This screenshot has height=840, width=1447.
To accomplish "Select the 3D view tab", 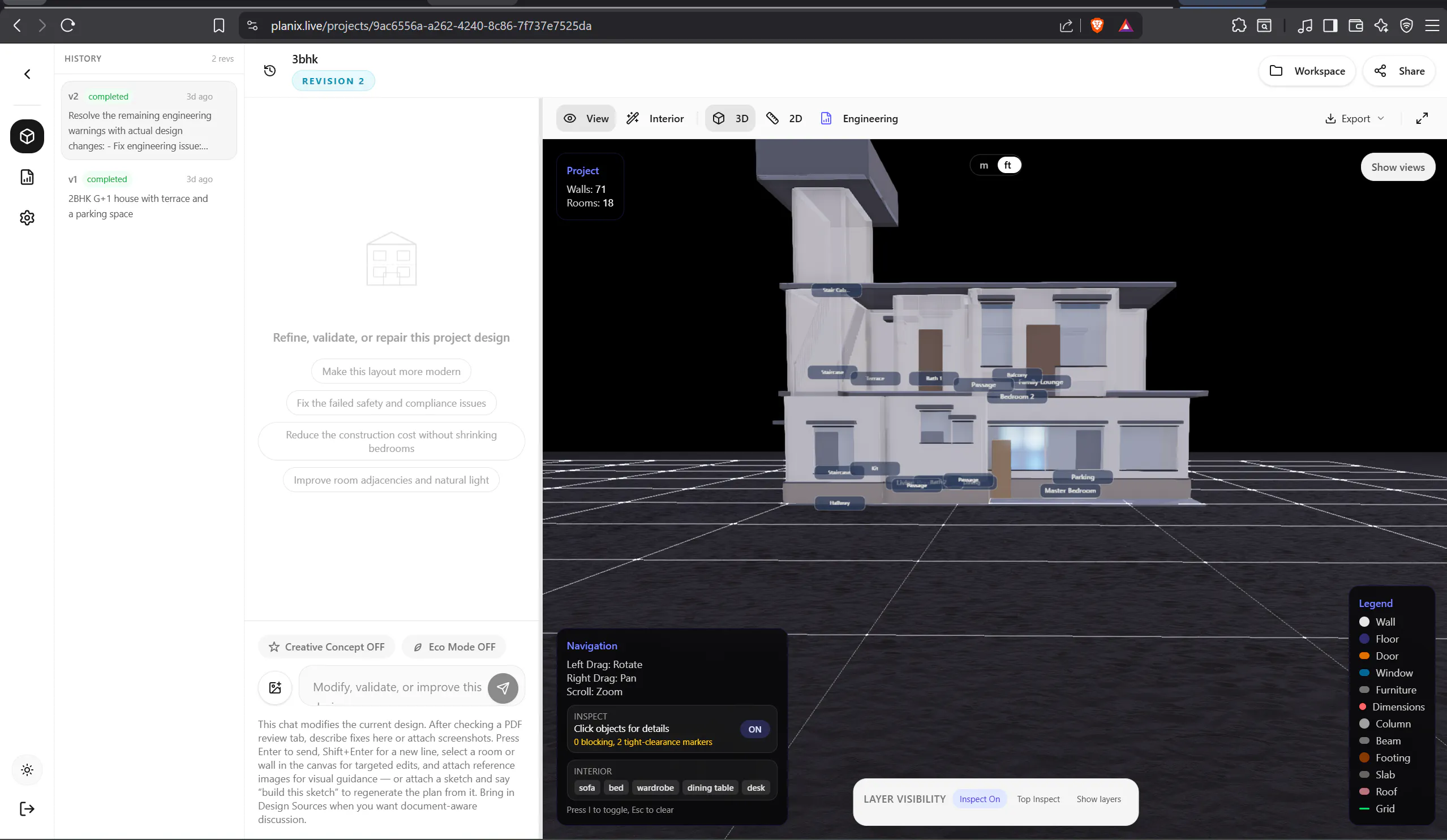I will point(730,118).
